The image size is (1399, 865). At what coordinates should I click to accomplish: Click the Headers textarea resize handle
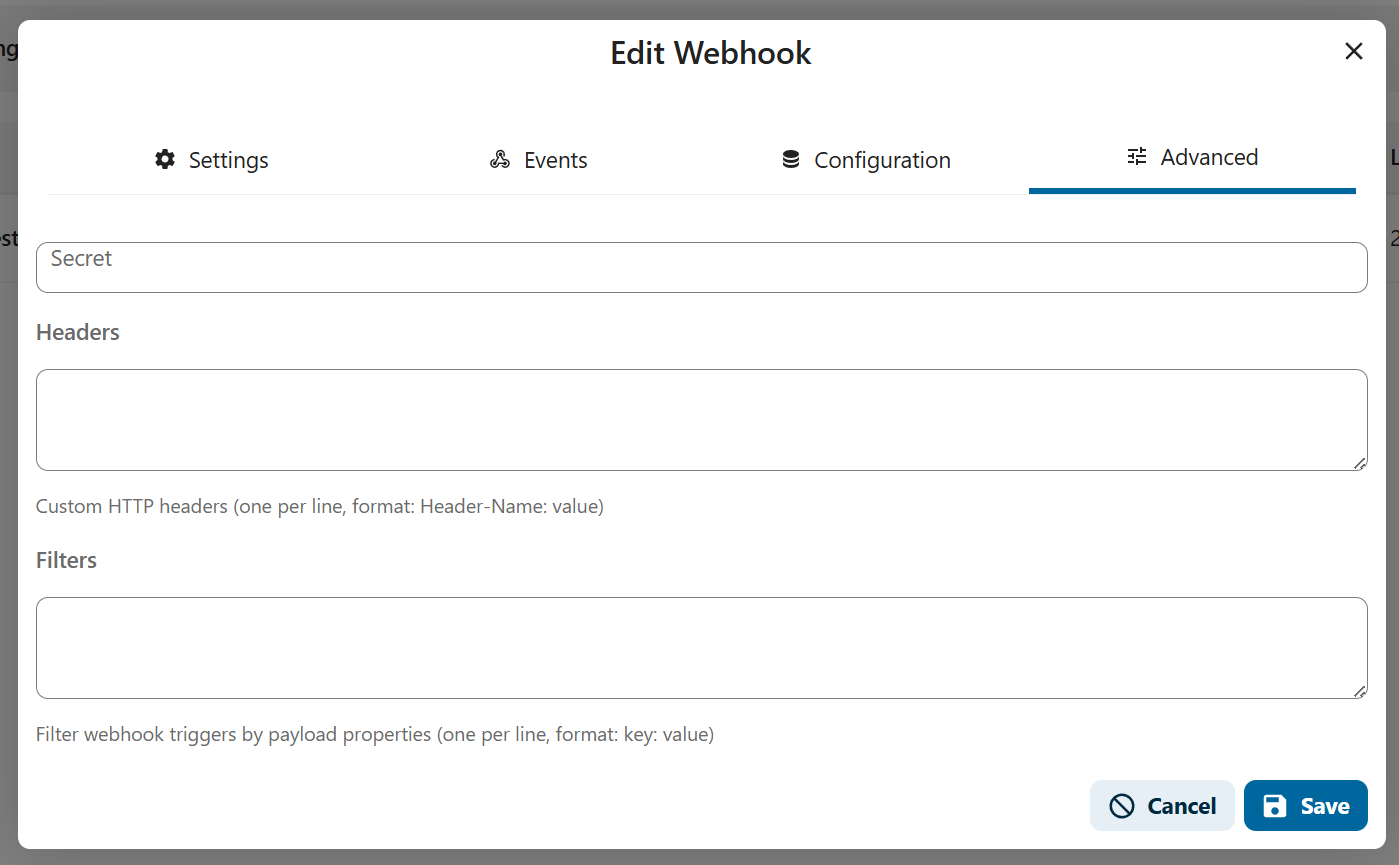click(1360, 463)
